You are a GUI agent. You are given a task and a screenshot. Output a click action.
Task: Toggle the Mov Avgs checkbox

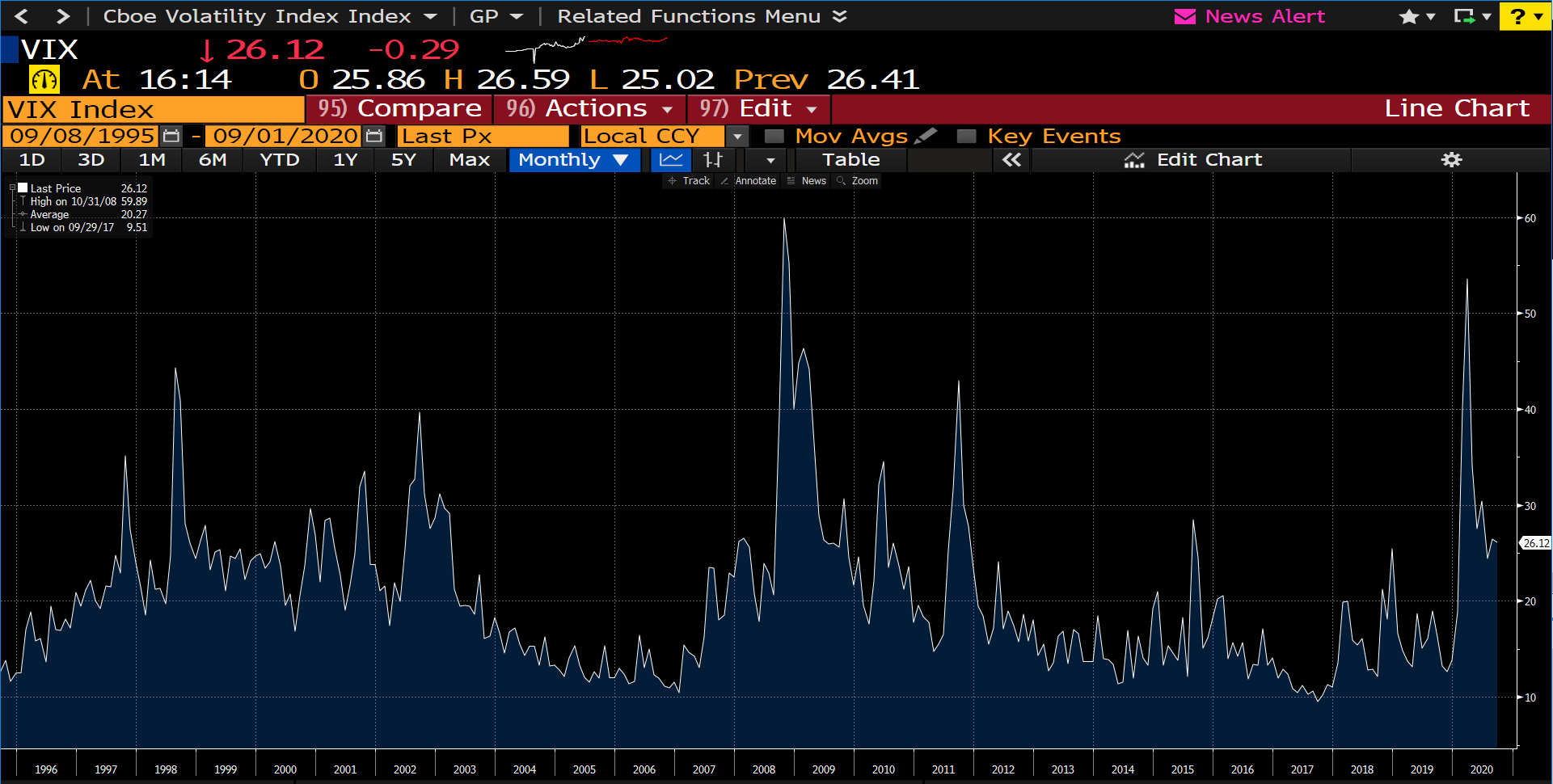click(774, 136)
